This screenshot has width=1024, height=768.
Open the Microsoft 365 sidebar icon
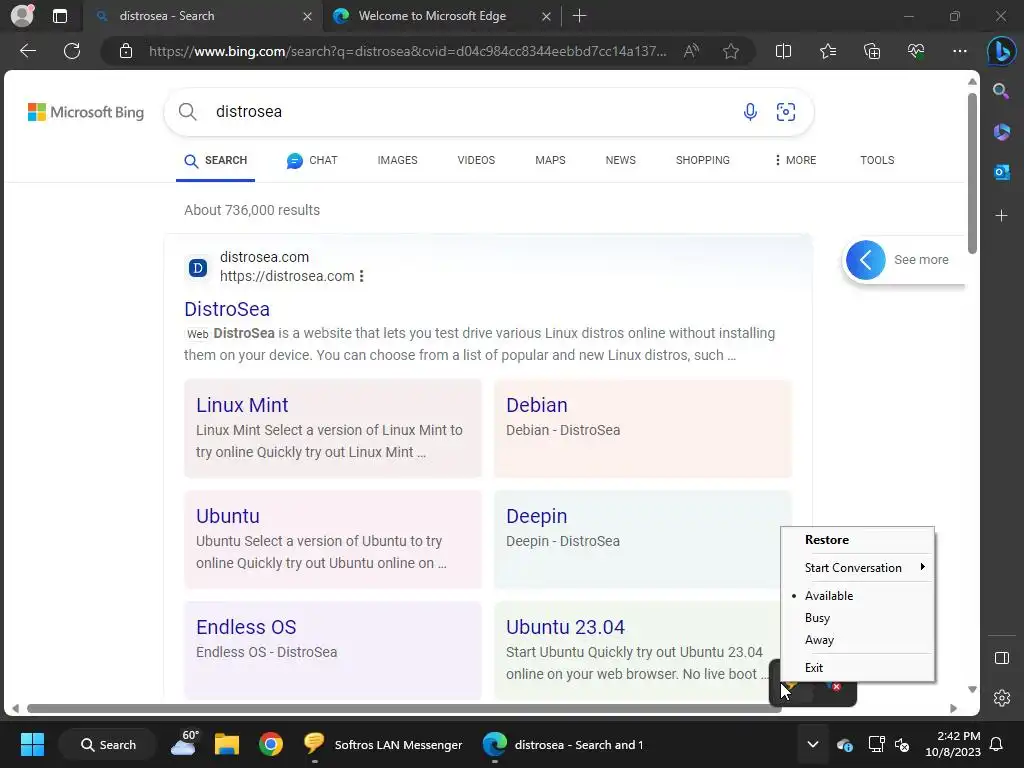point(1001,132)
